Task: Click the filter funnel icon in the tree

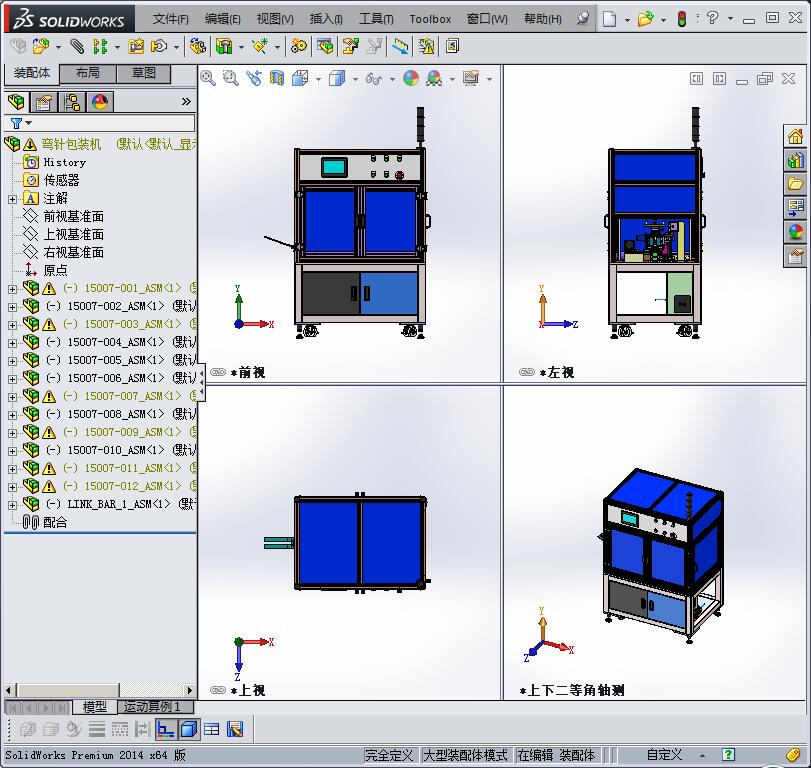Action: 17,123
